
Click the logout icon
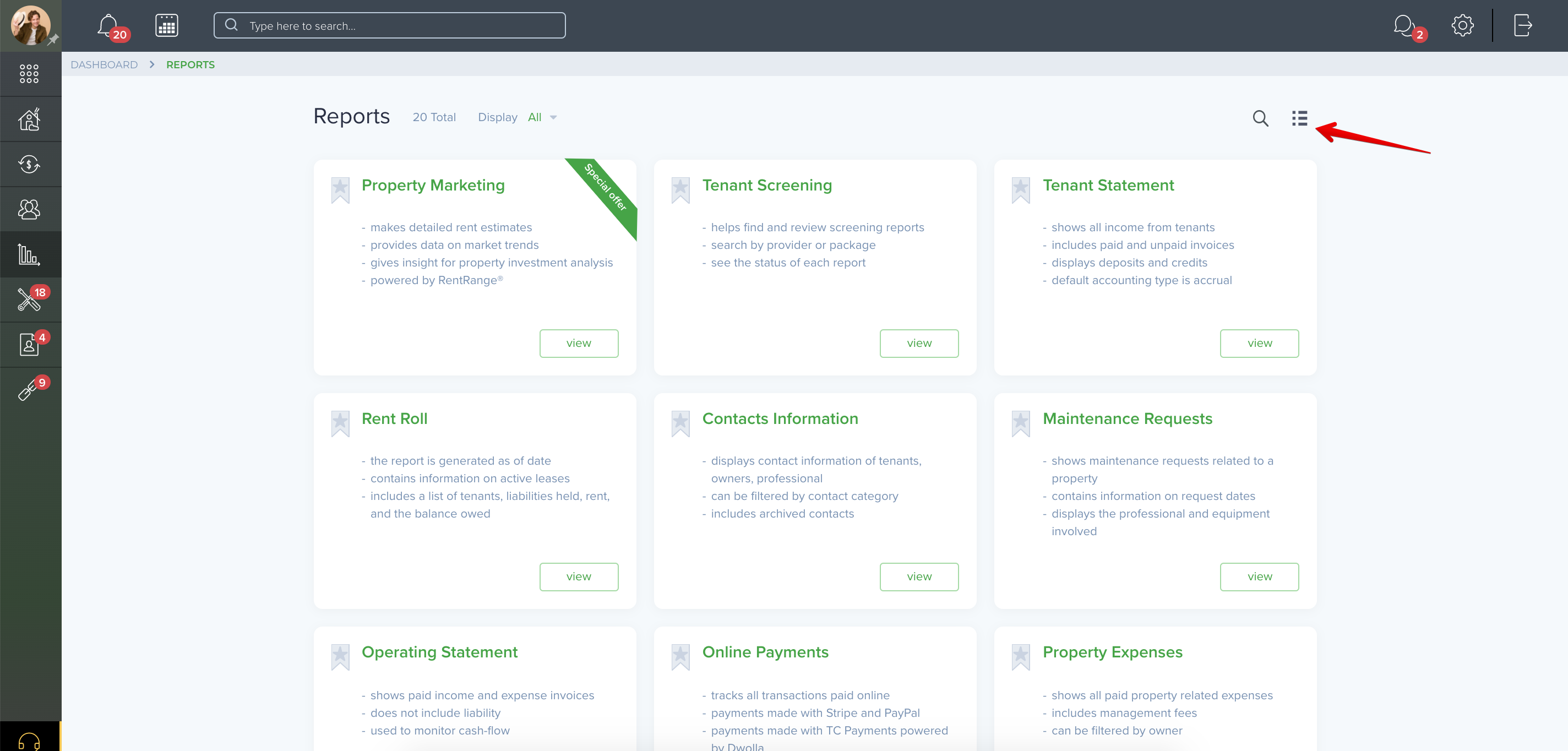1522,25
